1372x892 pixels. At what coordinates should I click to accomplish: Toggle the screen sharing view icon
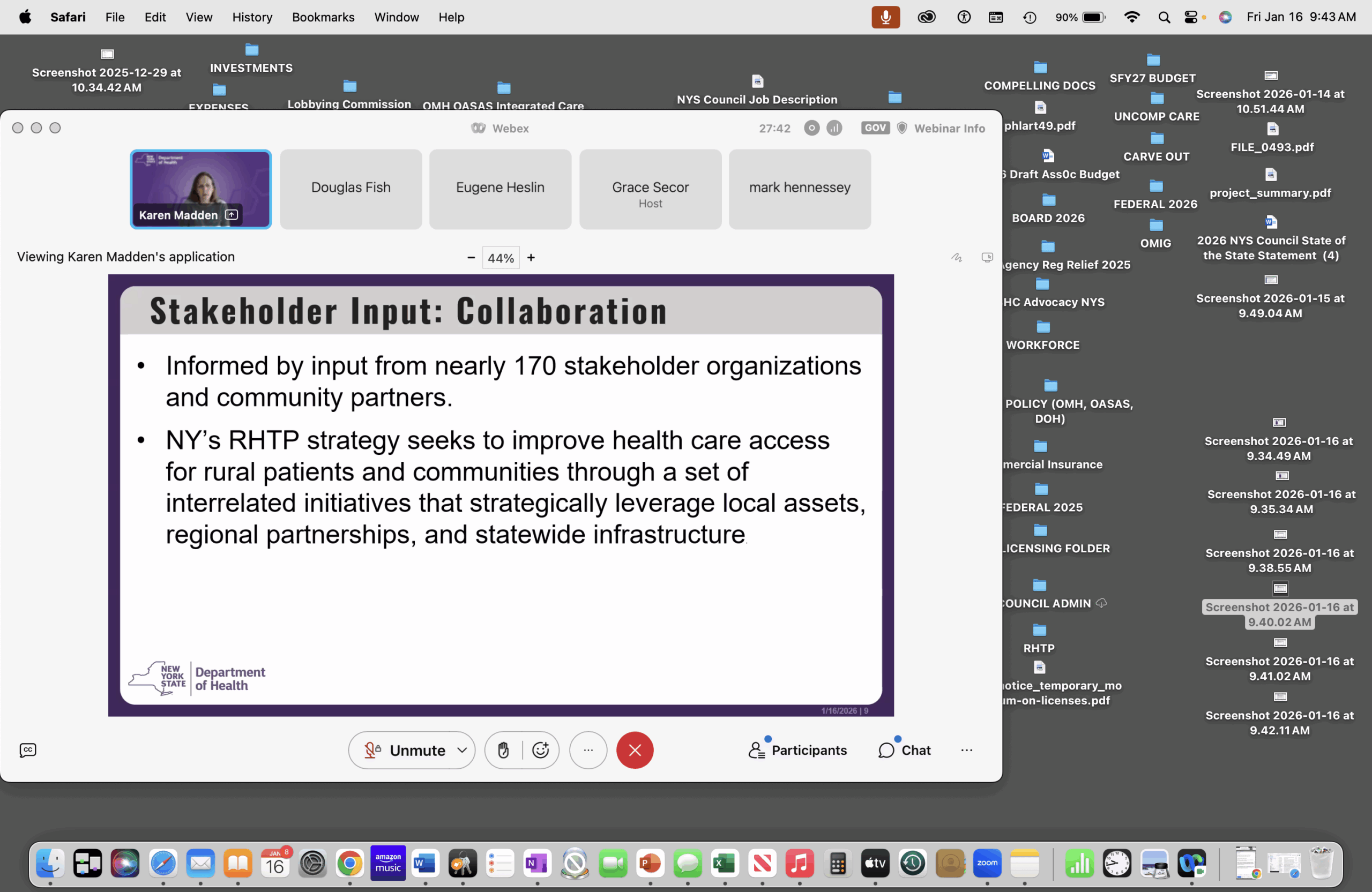987,257
